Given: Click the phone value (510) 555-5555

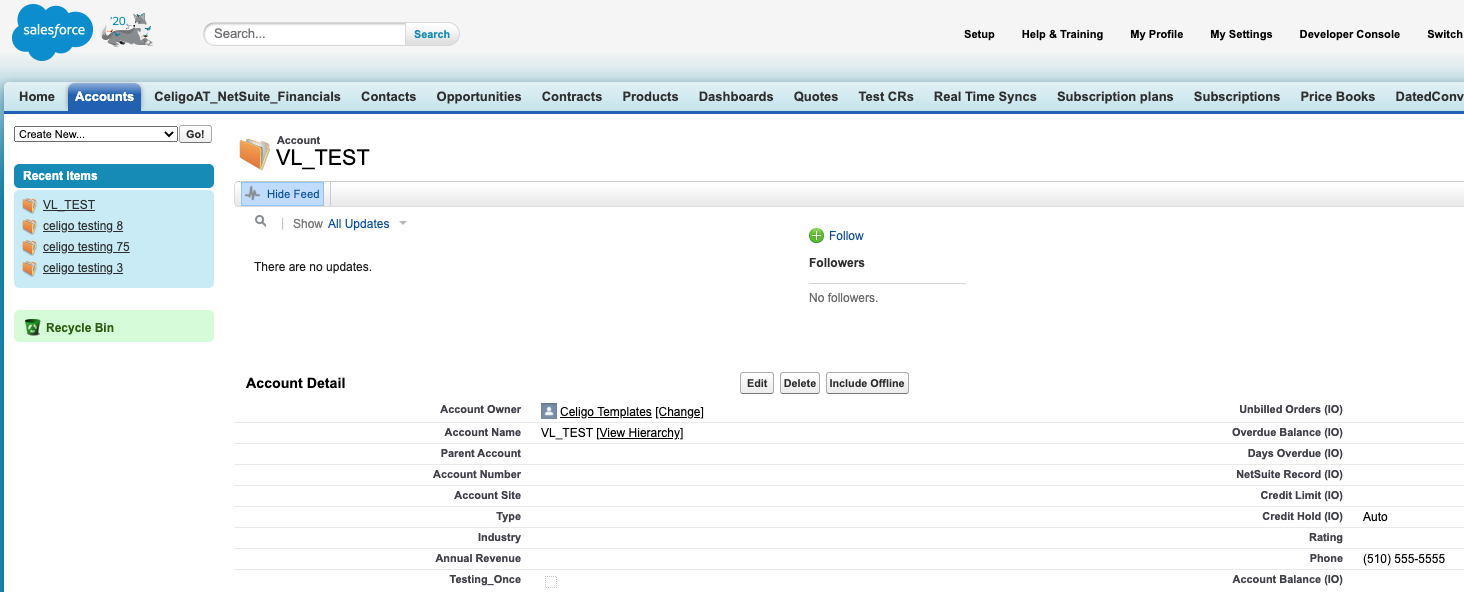Looking at the screenshot, I should click(1404, 559).
